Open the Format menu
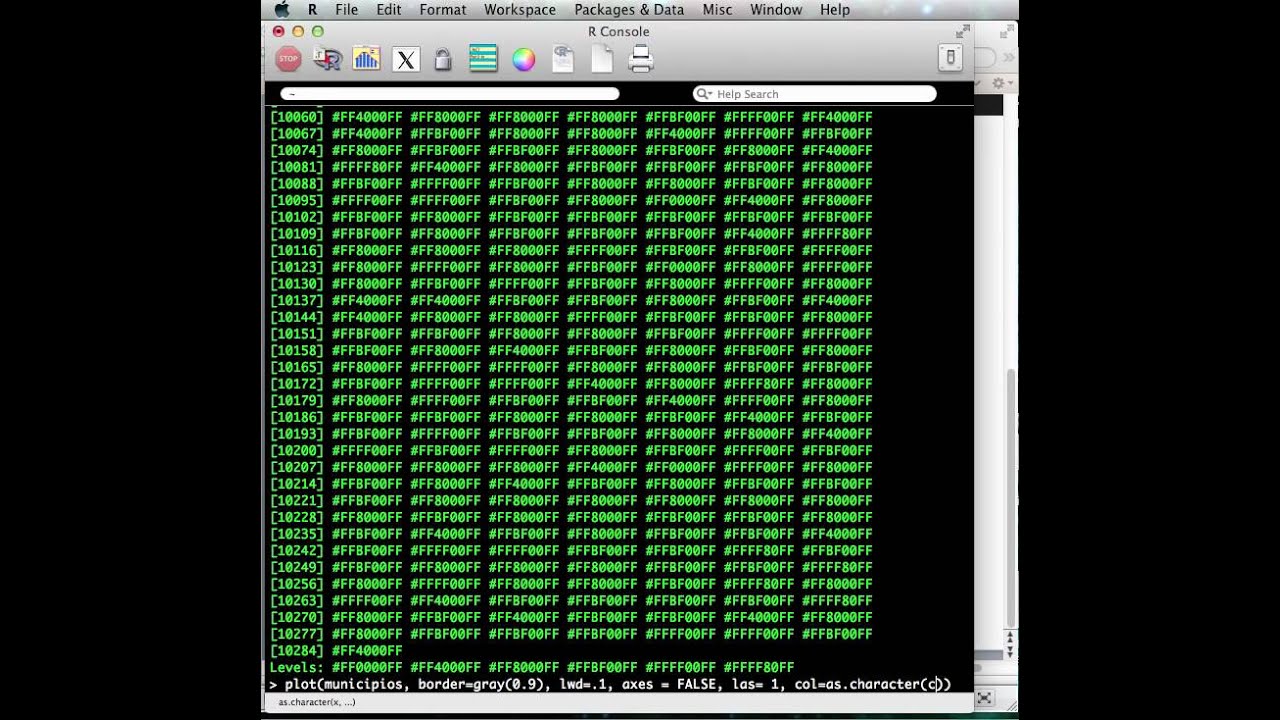The height and width of the screenshot is (720, 1280). click(443, 9)
